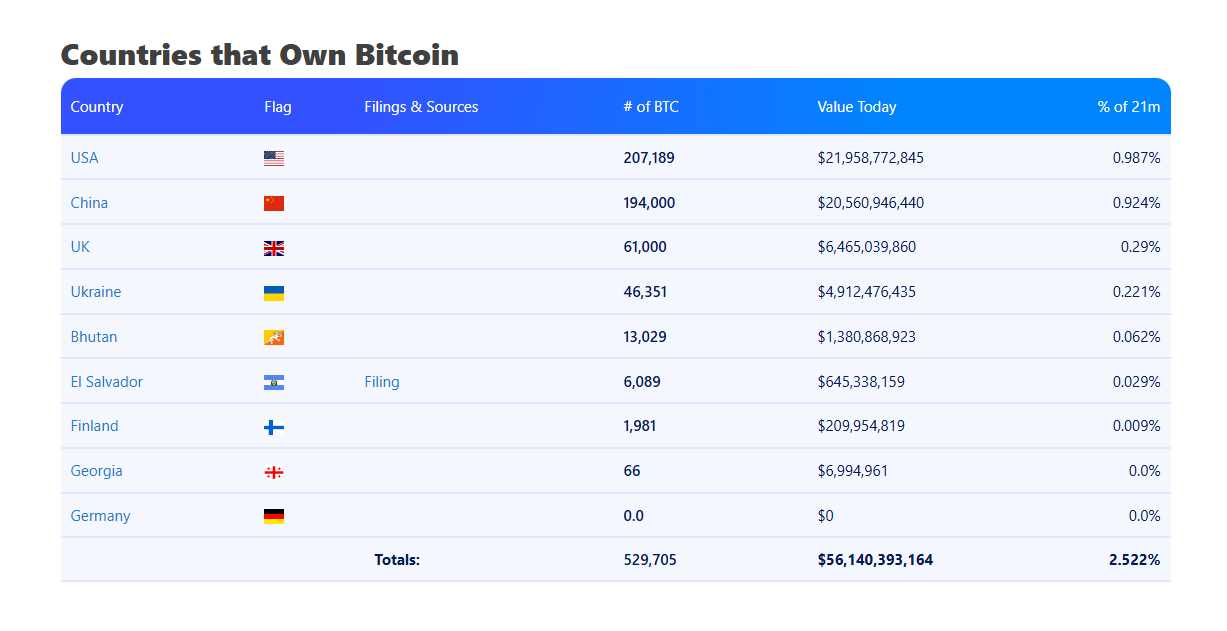Screen dimensions: 1227x631
Task: Open the China country link
Action: pos(89,203)
